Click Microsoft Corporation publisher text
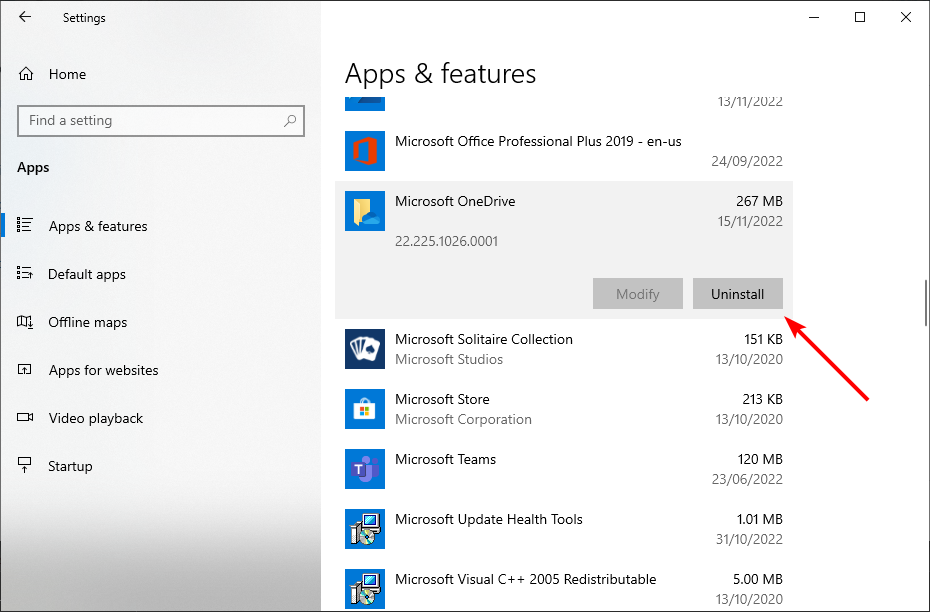 463,419
